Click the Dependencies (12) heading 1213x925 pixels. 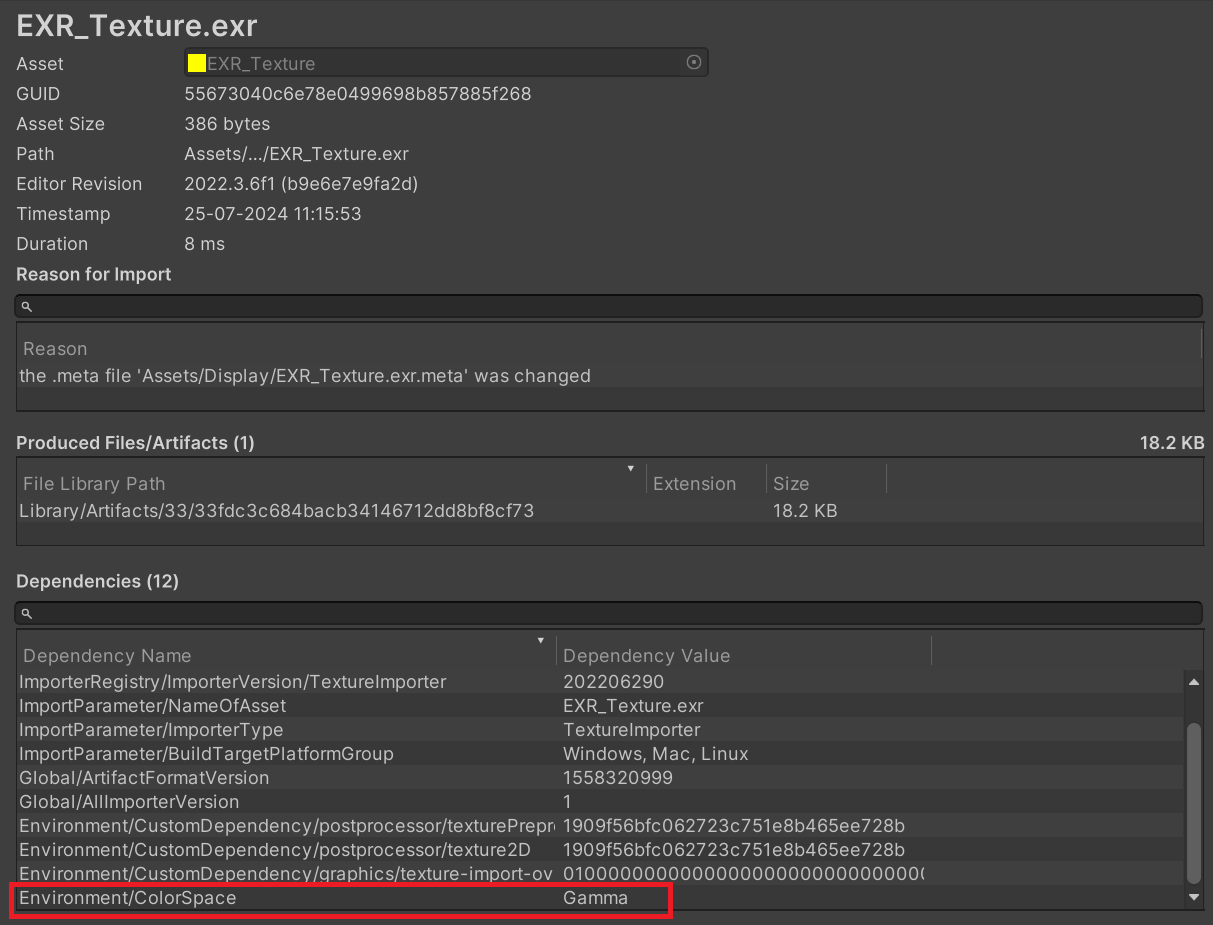97,581
